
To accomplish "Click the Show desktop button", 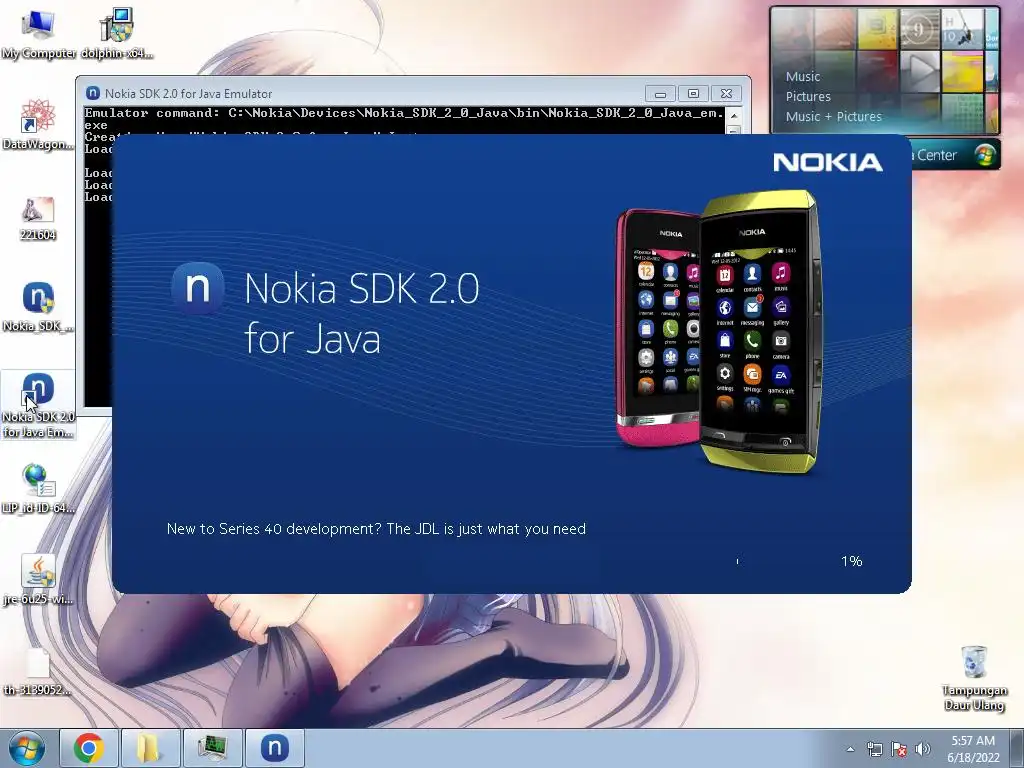I will pyautogui.click(x=1017, y=748).
